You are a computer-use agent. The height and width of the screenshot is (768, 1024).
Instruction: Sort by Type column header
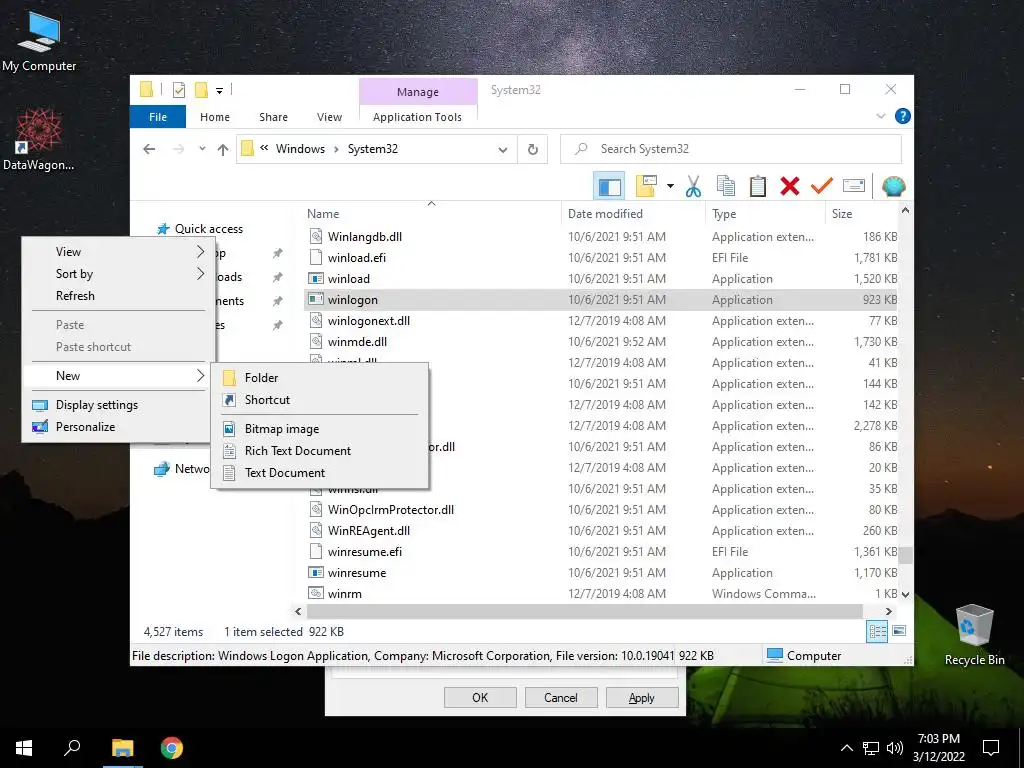pos(765,214)
